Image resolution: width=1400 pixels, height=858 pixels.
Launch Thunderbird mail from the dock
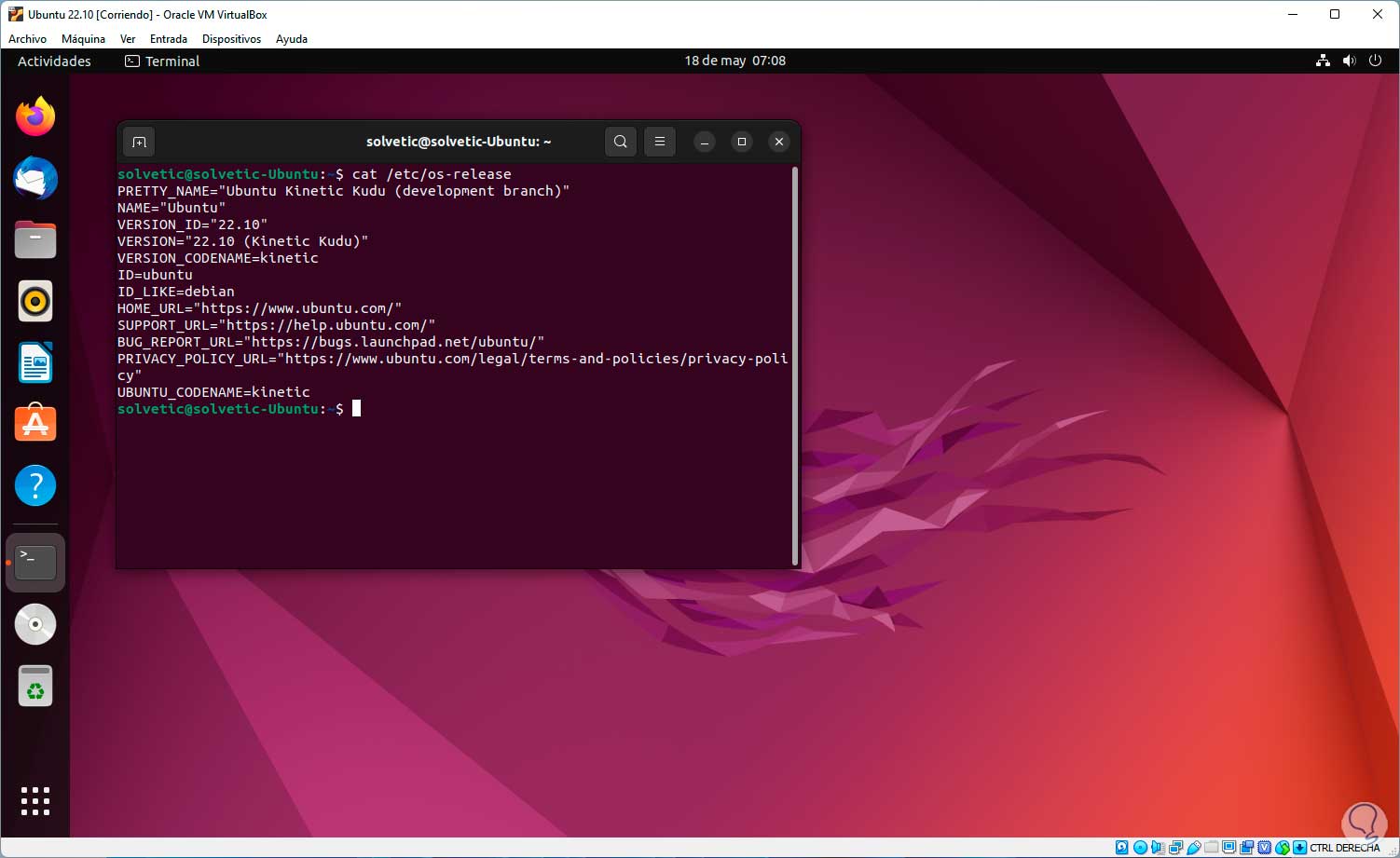click(35, 178)
